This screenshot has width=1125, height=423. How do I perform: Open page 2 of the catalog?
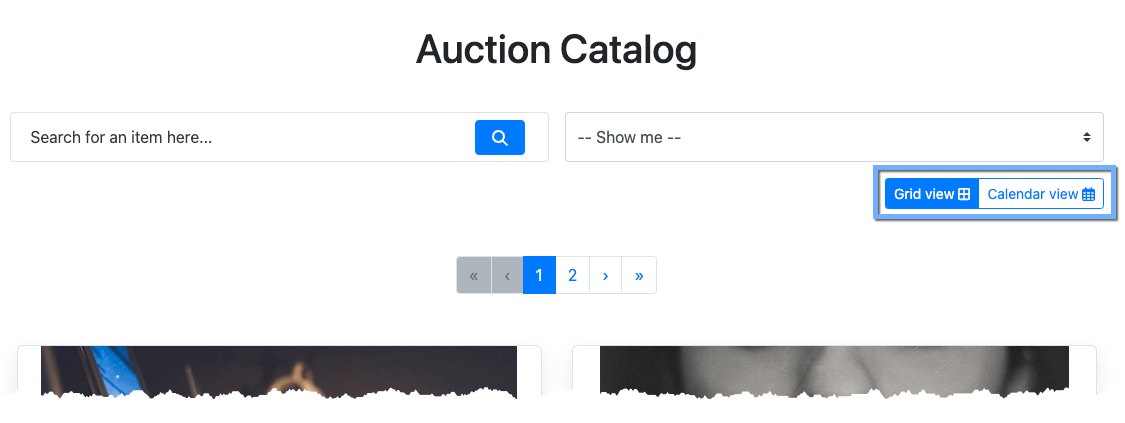click(572, 275)
